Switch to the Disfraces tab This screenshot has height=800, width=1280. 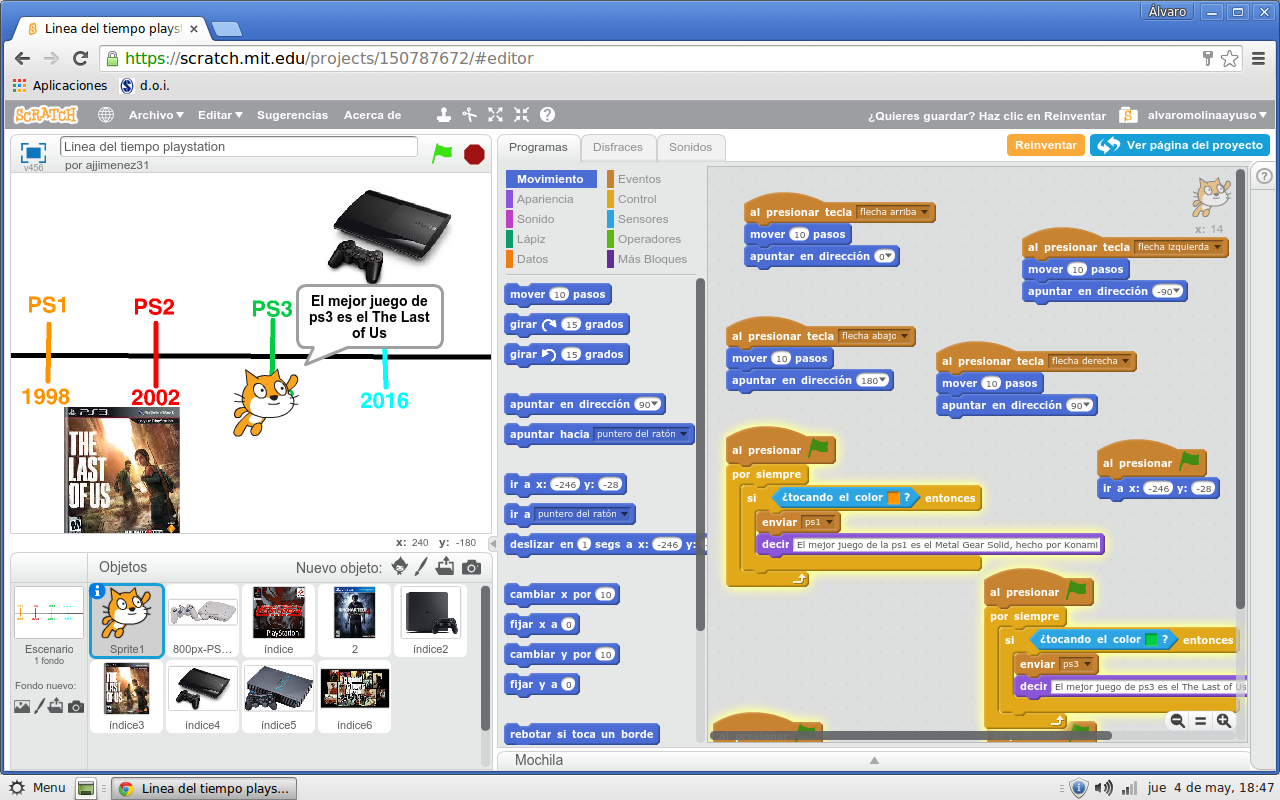pos(618,146)
